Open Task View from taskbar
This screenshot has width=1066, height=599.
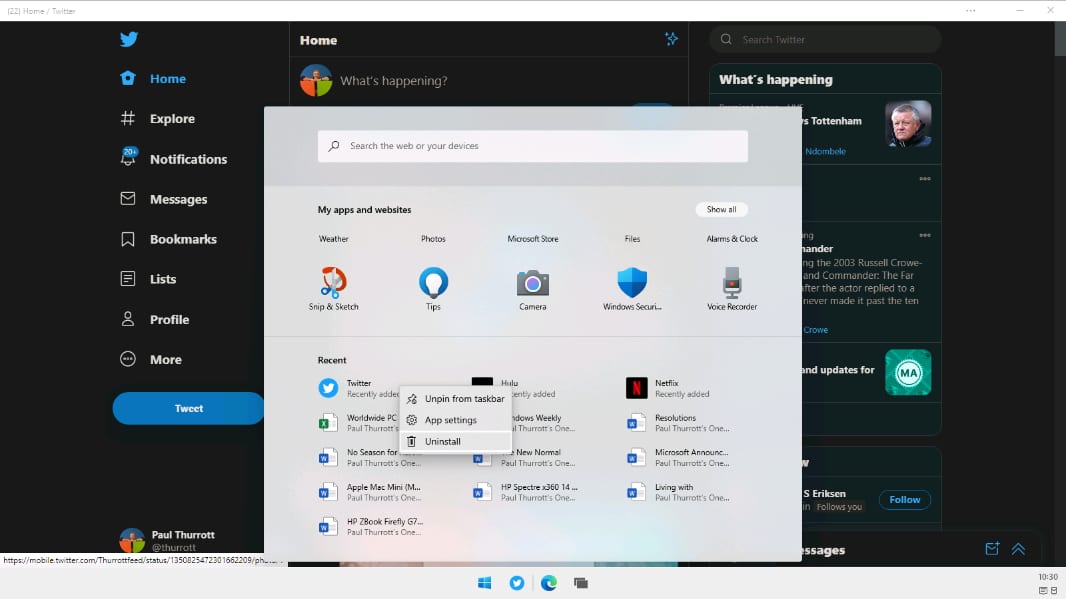tap(581, 583)
